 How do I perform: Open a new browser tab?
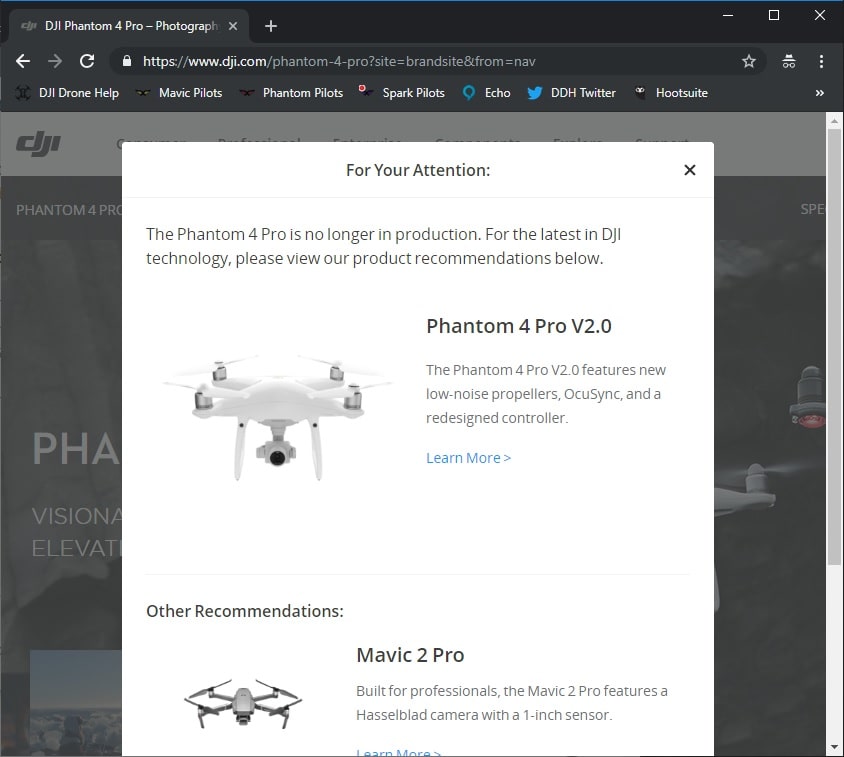click(x=271, y=26)
